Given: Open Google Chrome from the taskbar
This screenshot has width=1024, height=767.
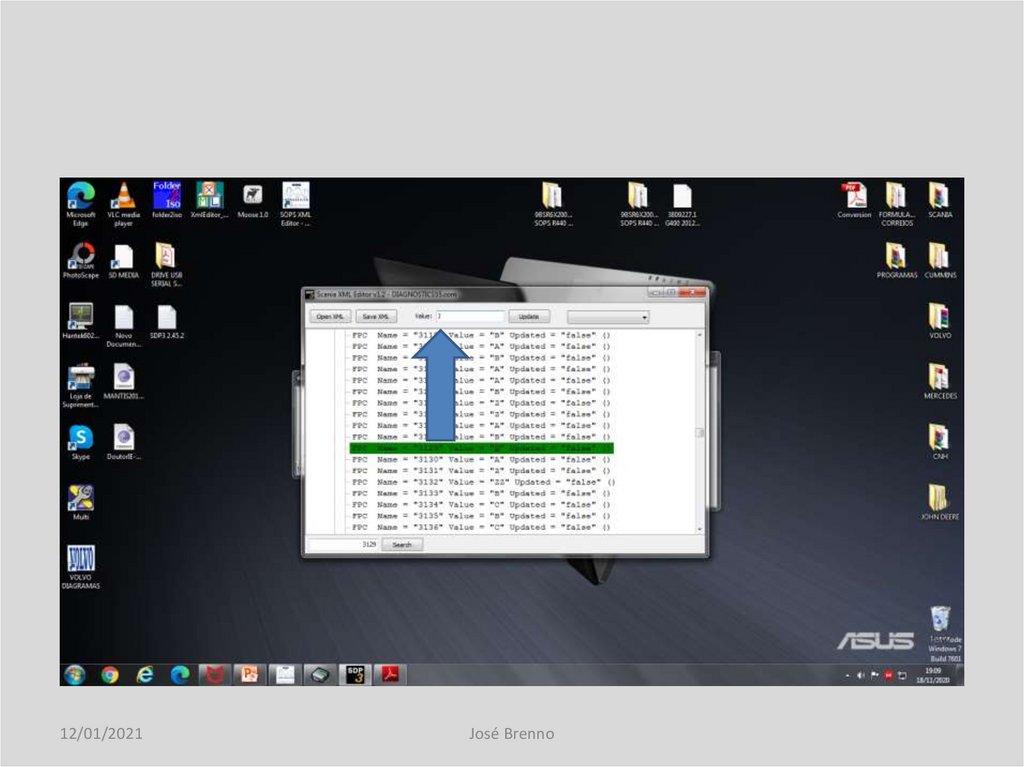Looking at the screenshot, I should coord(110,674).
